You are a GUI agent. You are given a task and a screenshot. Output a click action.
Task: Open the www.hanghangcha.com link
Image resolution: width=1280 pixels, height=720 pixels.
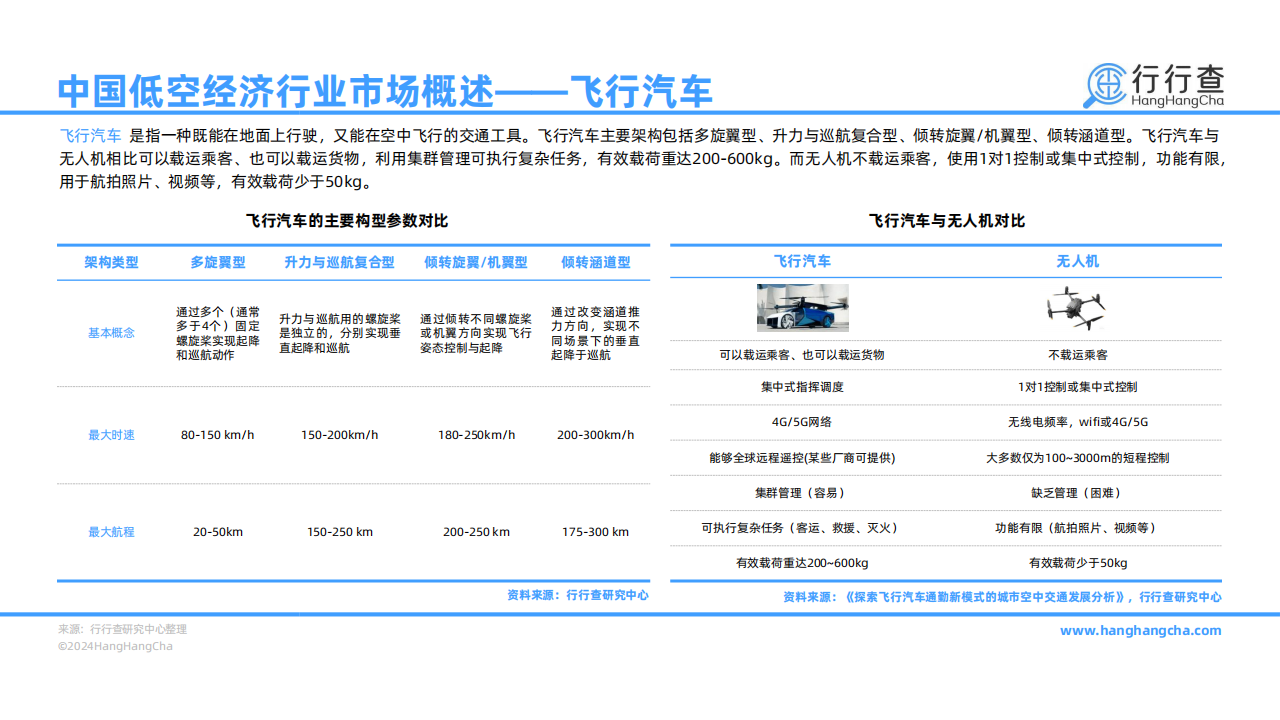1140,630
